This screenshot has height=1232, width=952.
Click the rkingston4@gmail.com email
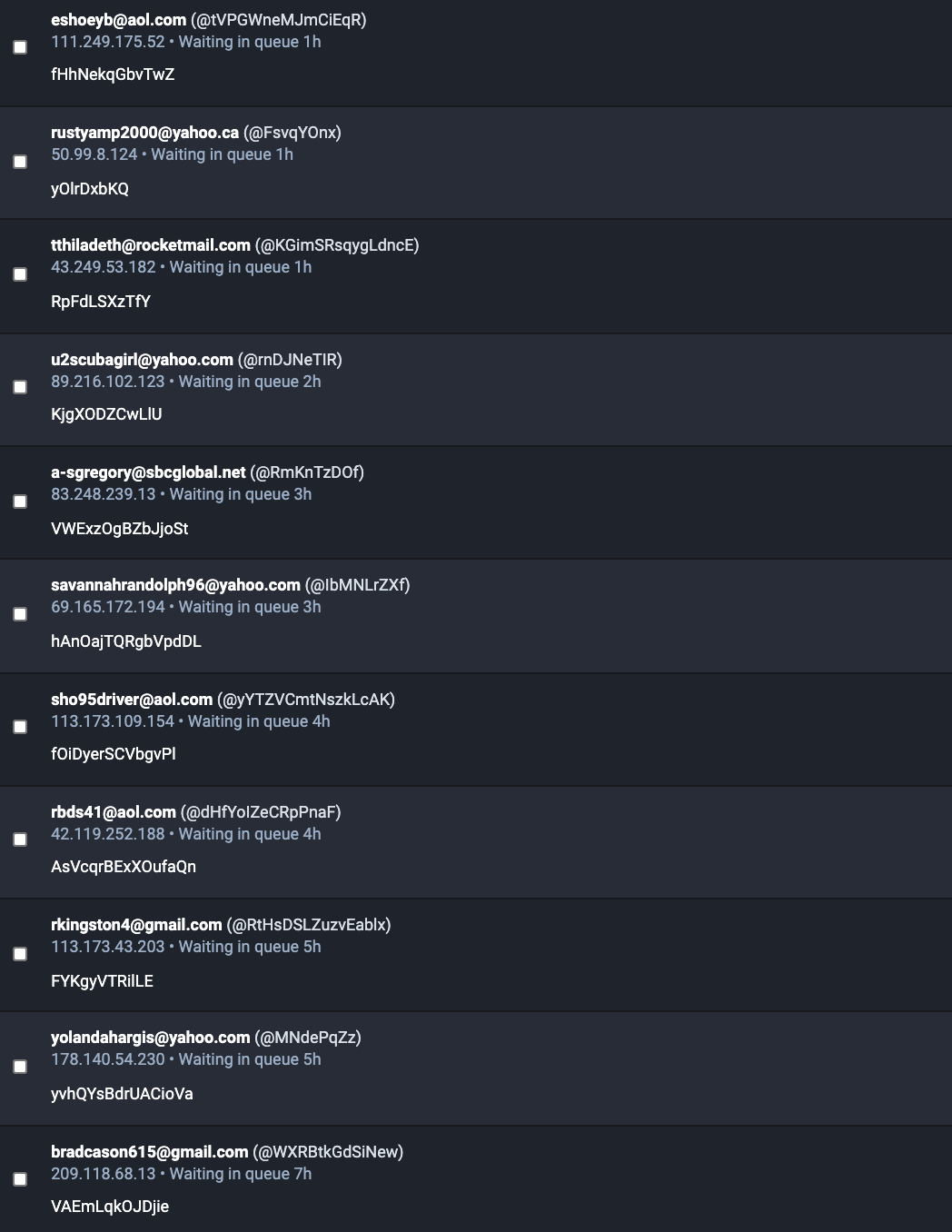(x=136, y=925)
